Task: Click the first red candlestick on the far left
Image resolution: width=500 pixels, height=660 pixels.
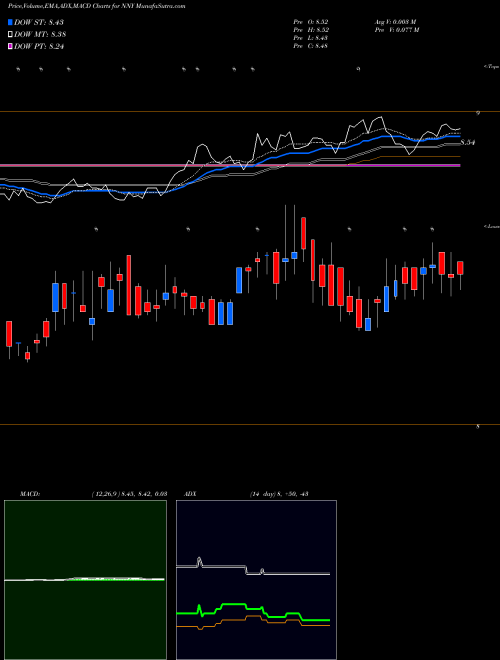Action: [x=9, y=334]
